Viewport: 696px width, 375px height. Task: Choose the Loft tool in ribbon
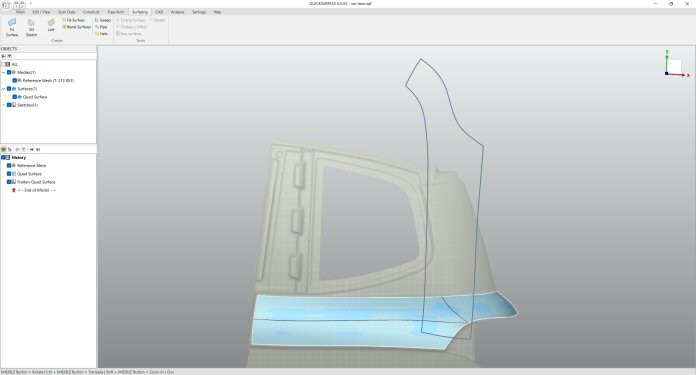[x=51, y=25]
